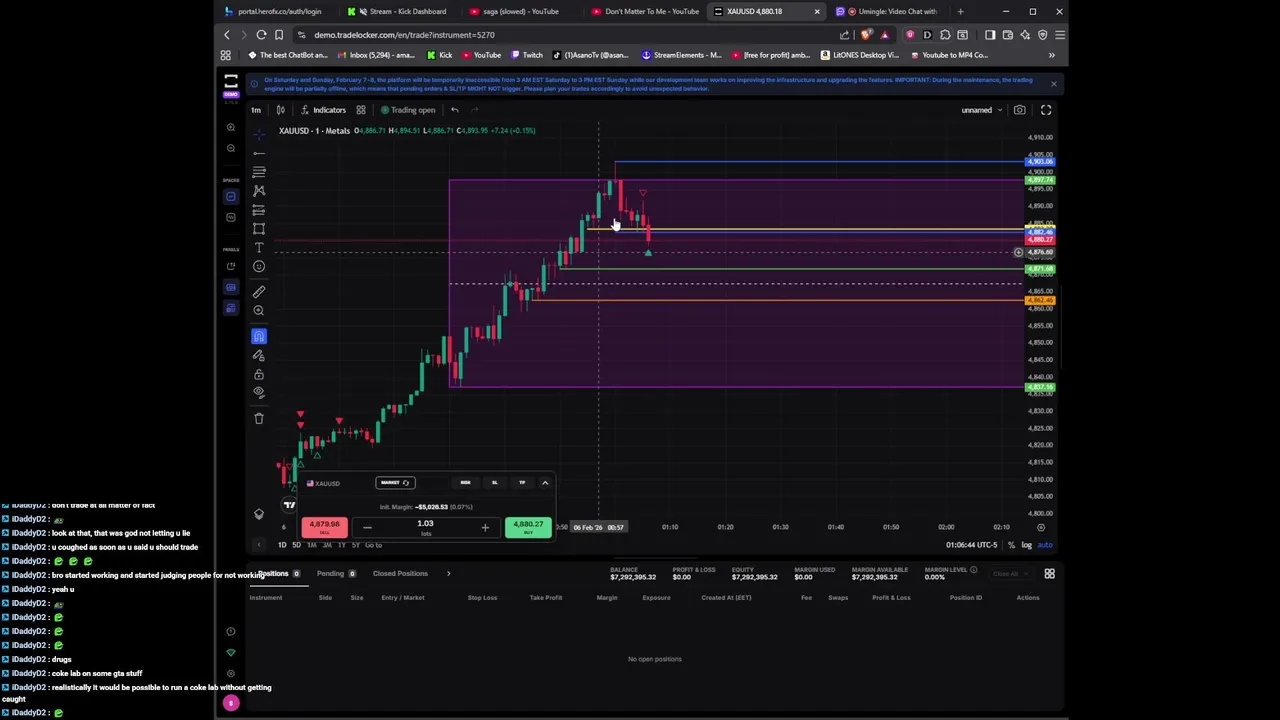The width and height of the screenshot is (1280, 720).
Task: Open the Indicators dialog
Action: coord(323,110)
